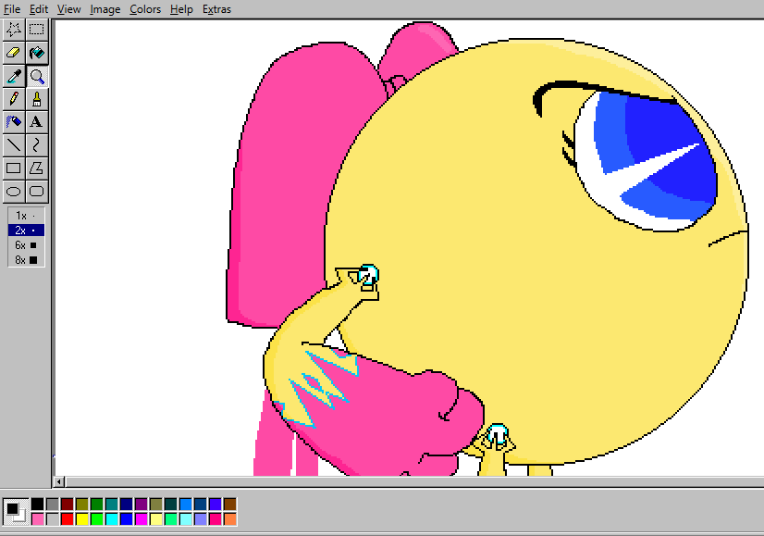Open the Colors menu
Screen dimensions: 764x536
tap(145, 9)
